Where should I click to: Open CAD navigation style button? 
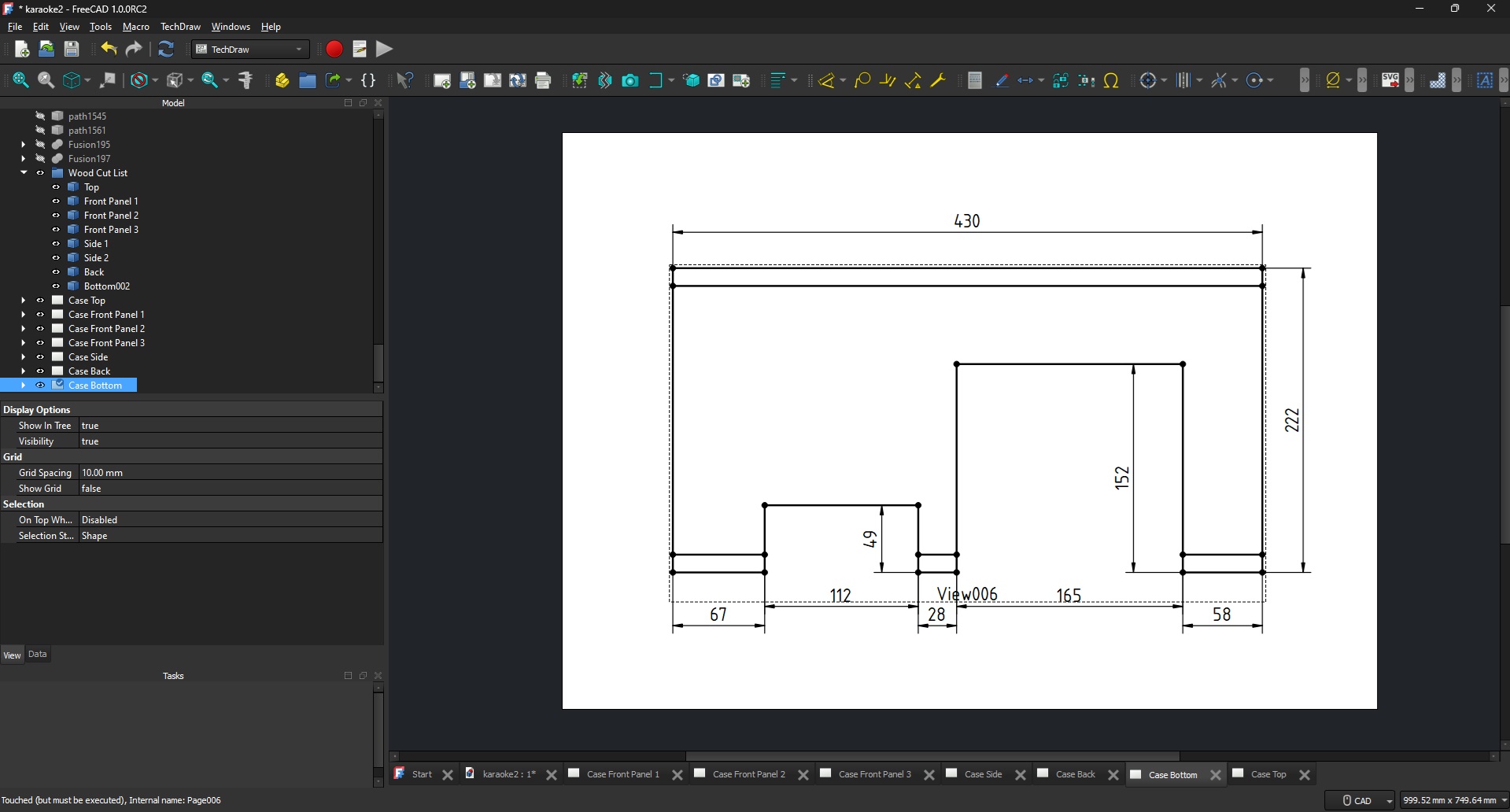click(x=1361, y=800)
